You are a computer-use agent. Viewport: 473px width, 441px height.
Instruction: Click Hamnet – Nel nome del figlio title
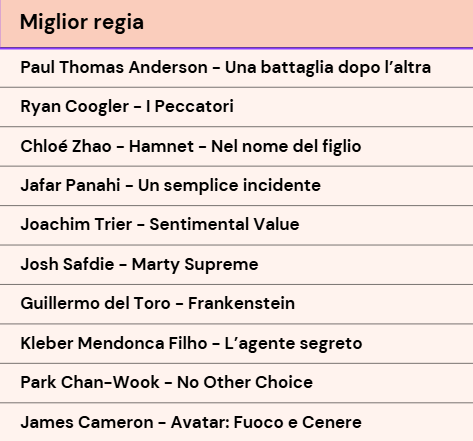pos(245,147)
